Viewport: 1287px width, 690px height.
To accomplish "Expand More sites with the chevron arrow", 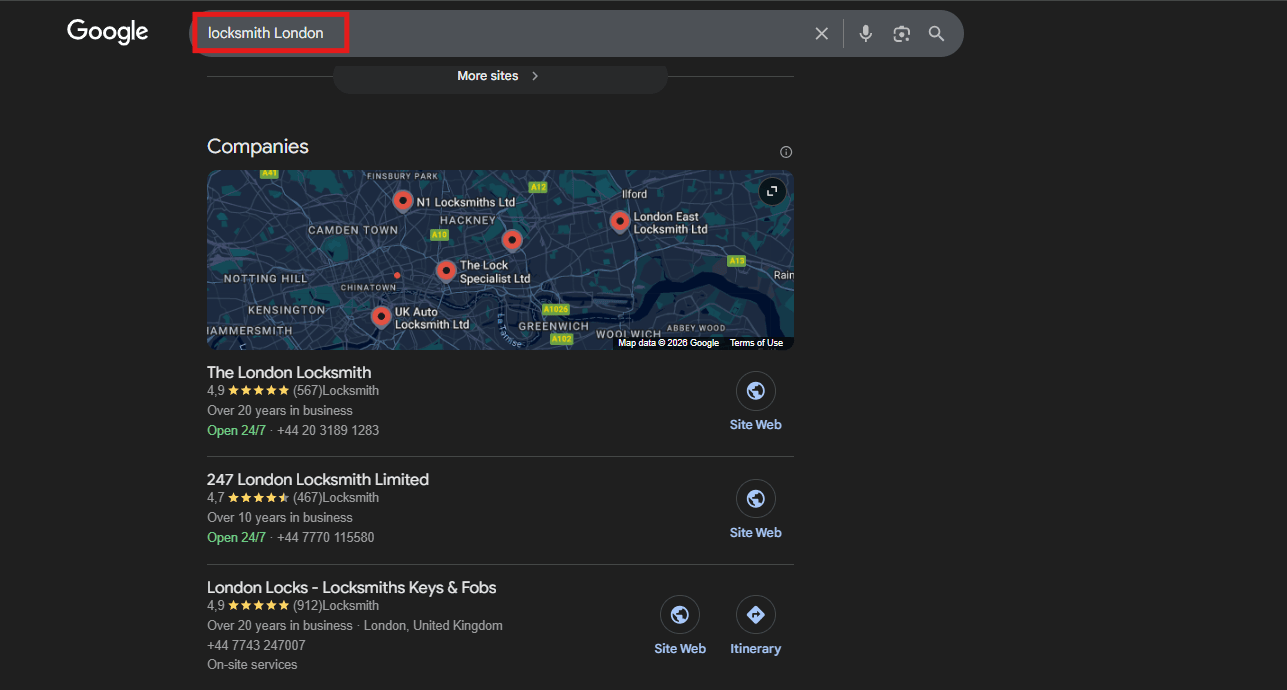I will 534,75.
